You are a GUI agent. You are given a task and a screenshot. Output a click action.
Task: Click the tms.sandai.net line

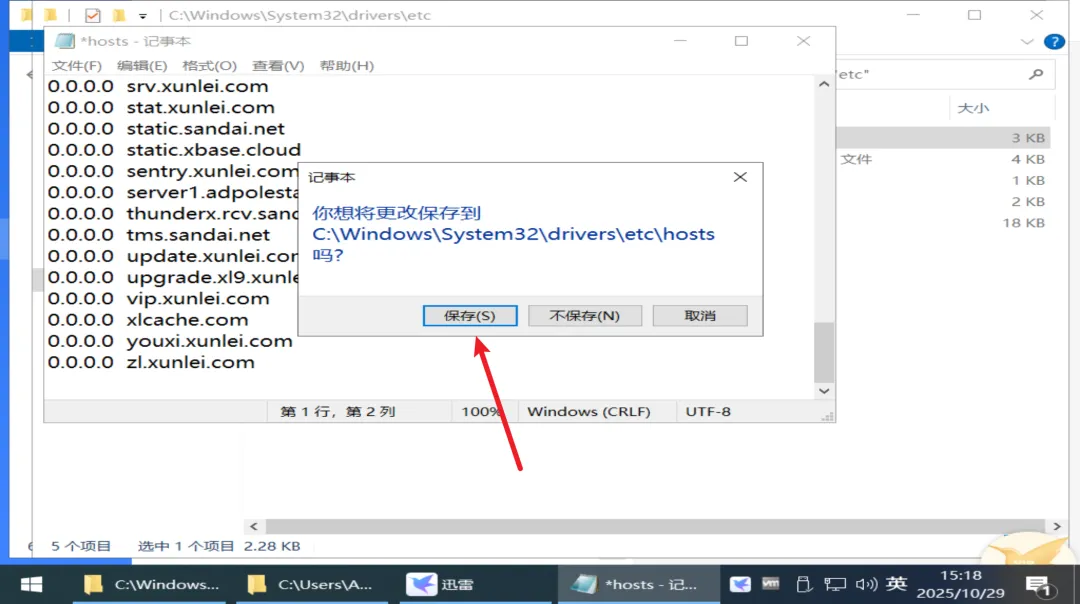pyautogui.click(x=158, y=235)
